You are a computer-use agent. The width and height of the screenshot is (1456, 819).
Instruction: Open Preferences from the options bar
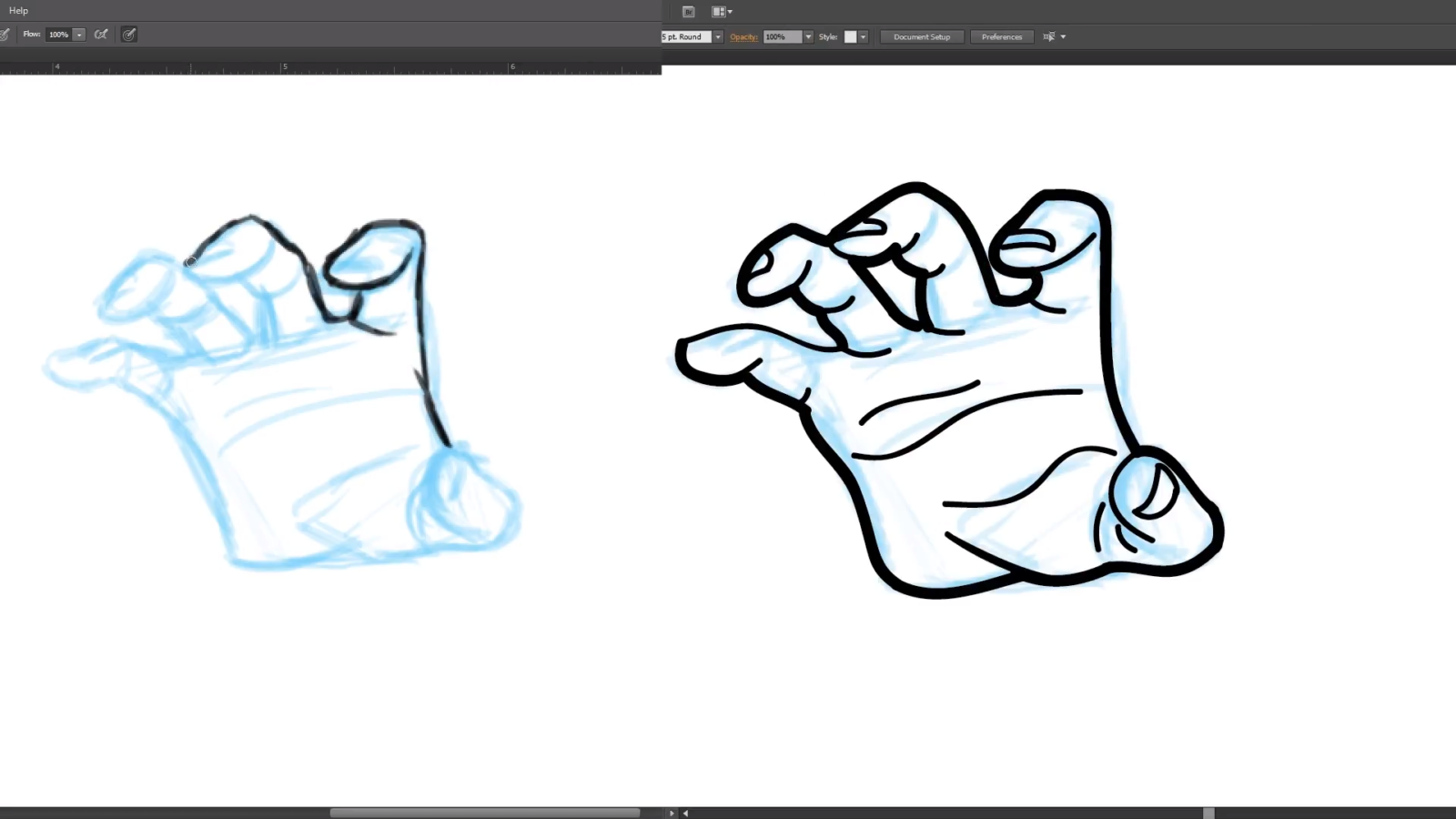(x=1001, y=36)
